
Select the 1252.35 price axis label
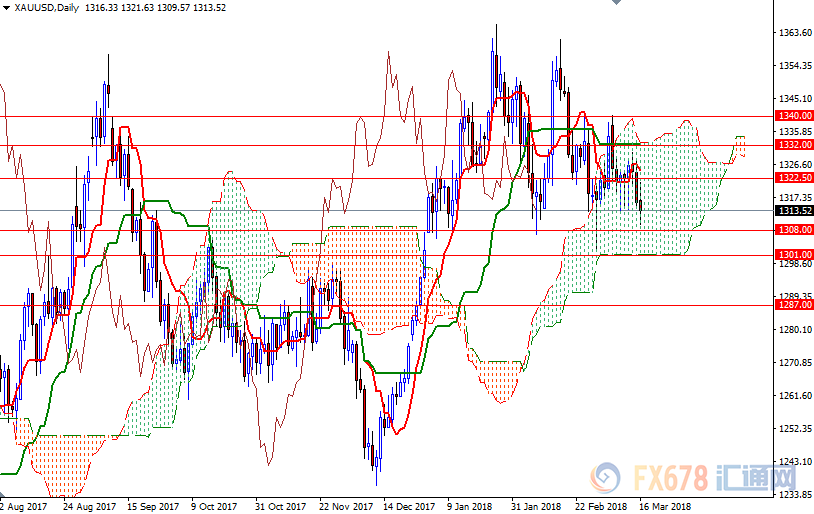[795, 429]
